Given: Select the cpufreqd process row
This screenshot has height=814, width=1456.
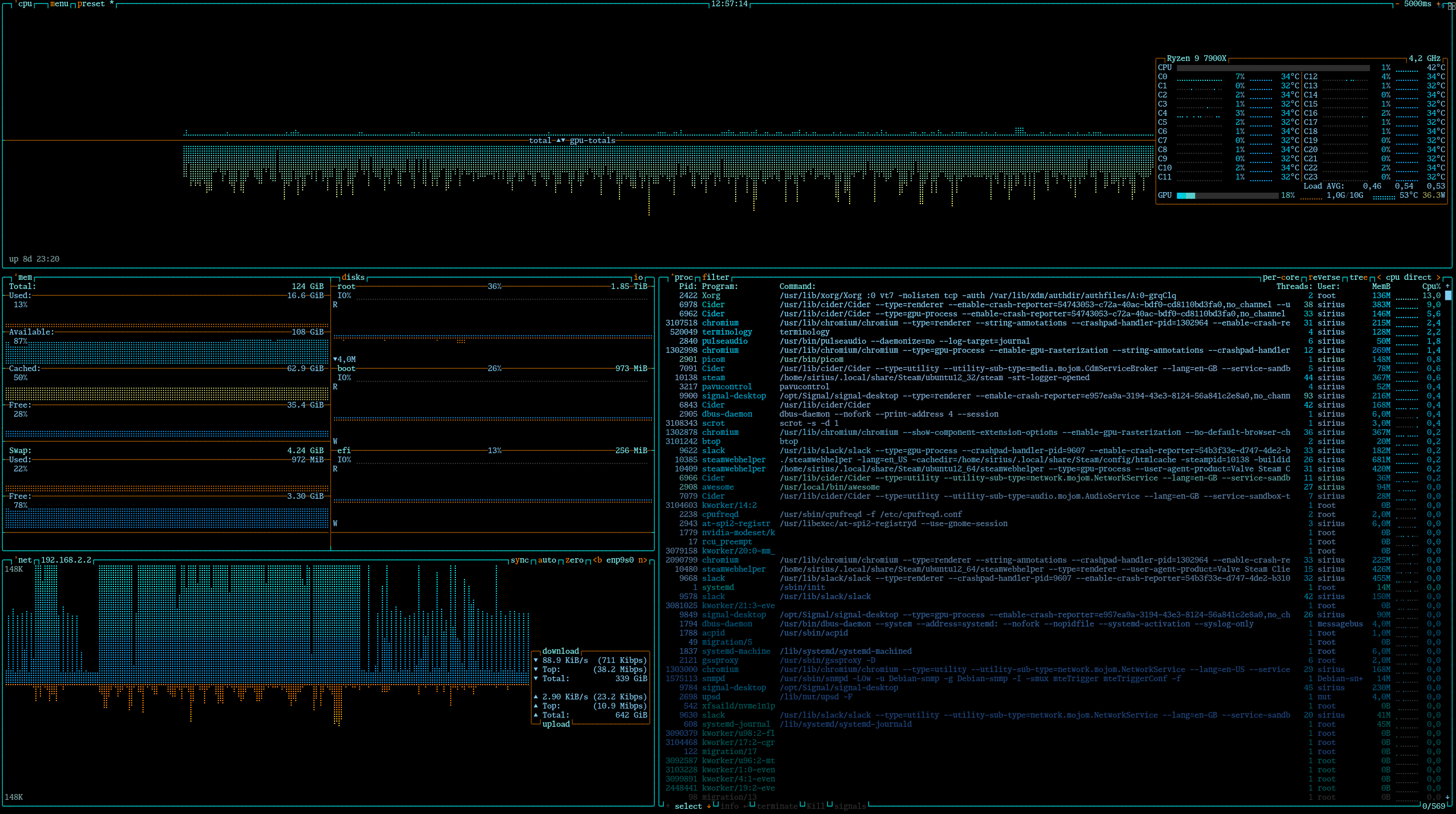Looking at the screenshot, I should (x=1053, y=515).
